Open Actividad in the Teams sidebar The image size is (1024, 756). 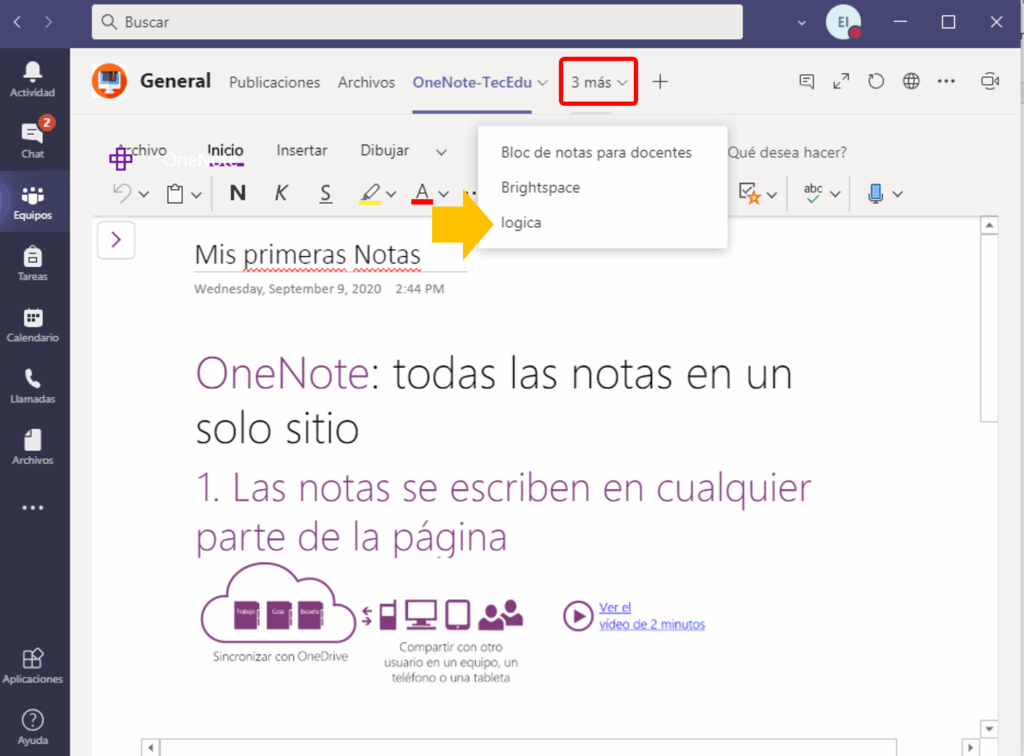[x=33, y=79]
